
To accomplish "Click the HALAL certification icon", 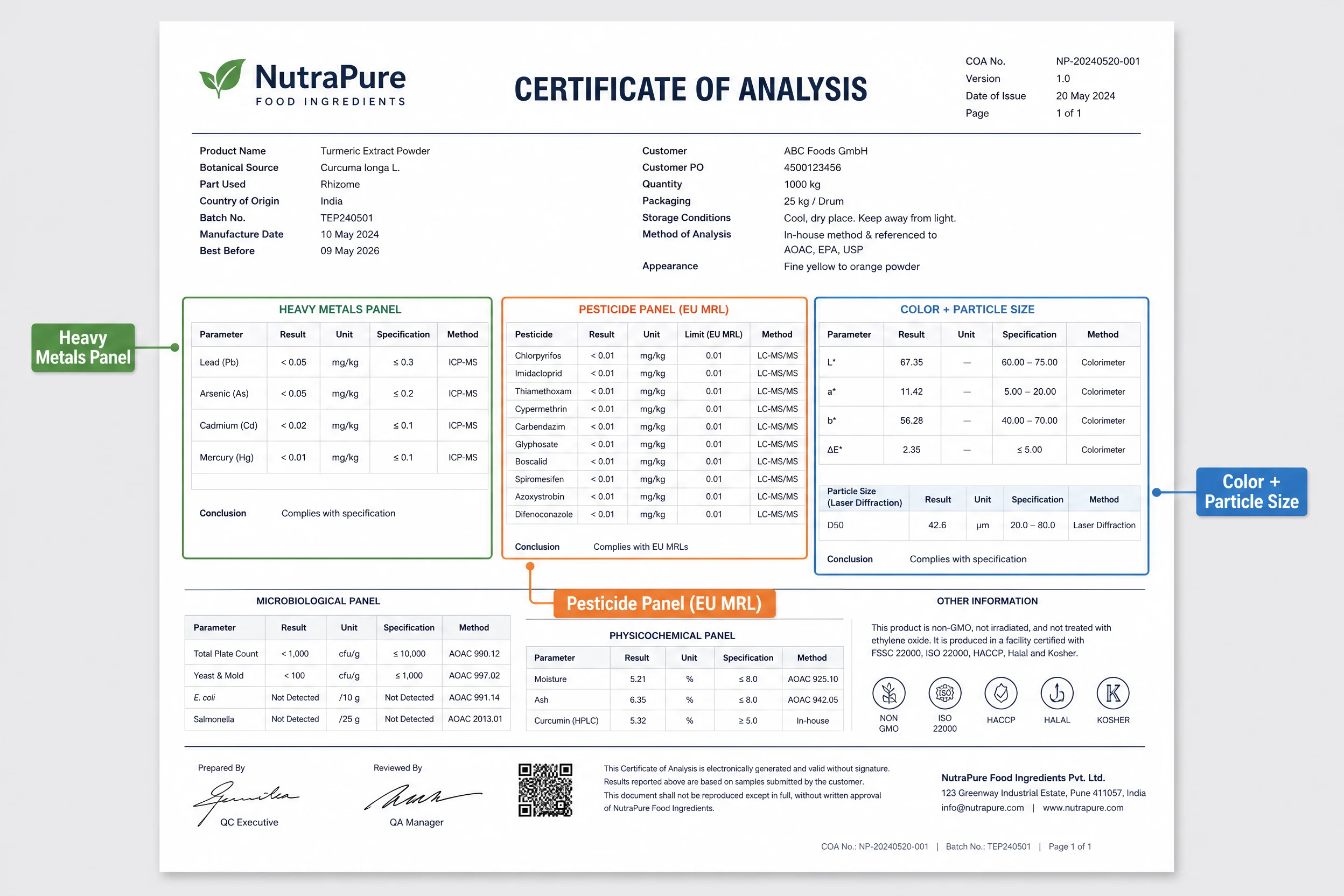I will (1056, 693).
